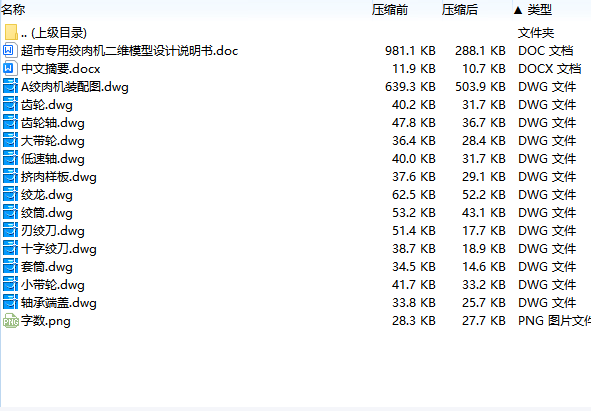Click the 11.9 KB size value
591x411 pixels.
(x=414, y=69)
